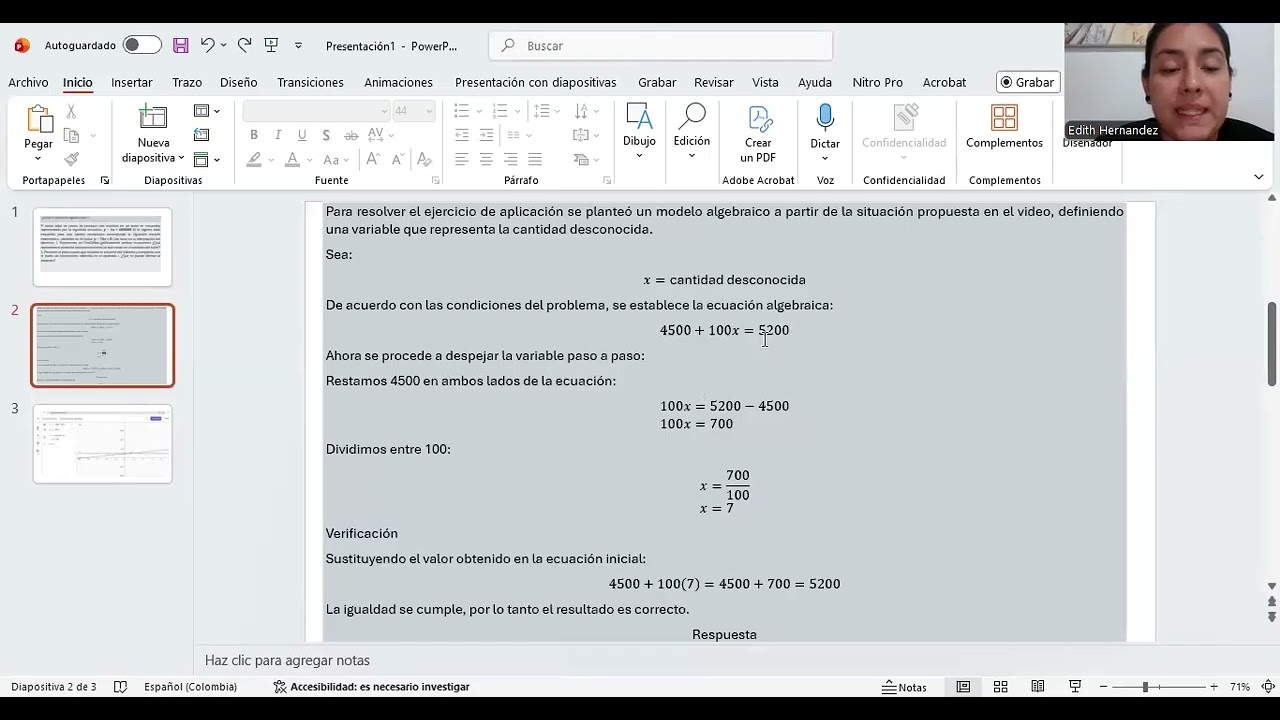
Task: Open the slide Section dropdown
Action: pos(207,159)
